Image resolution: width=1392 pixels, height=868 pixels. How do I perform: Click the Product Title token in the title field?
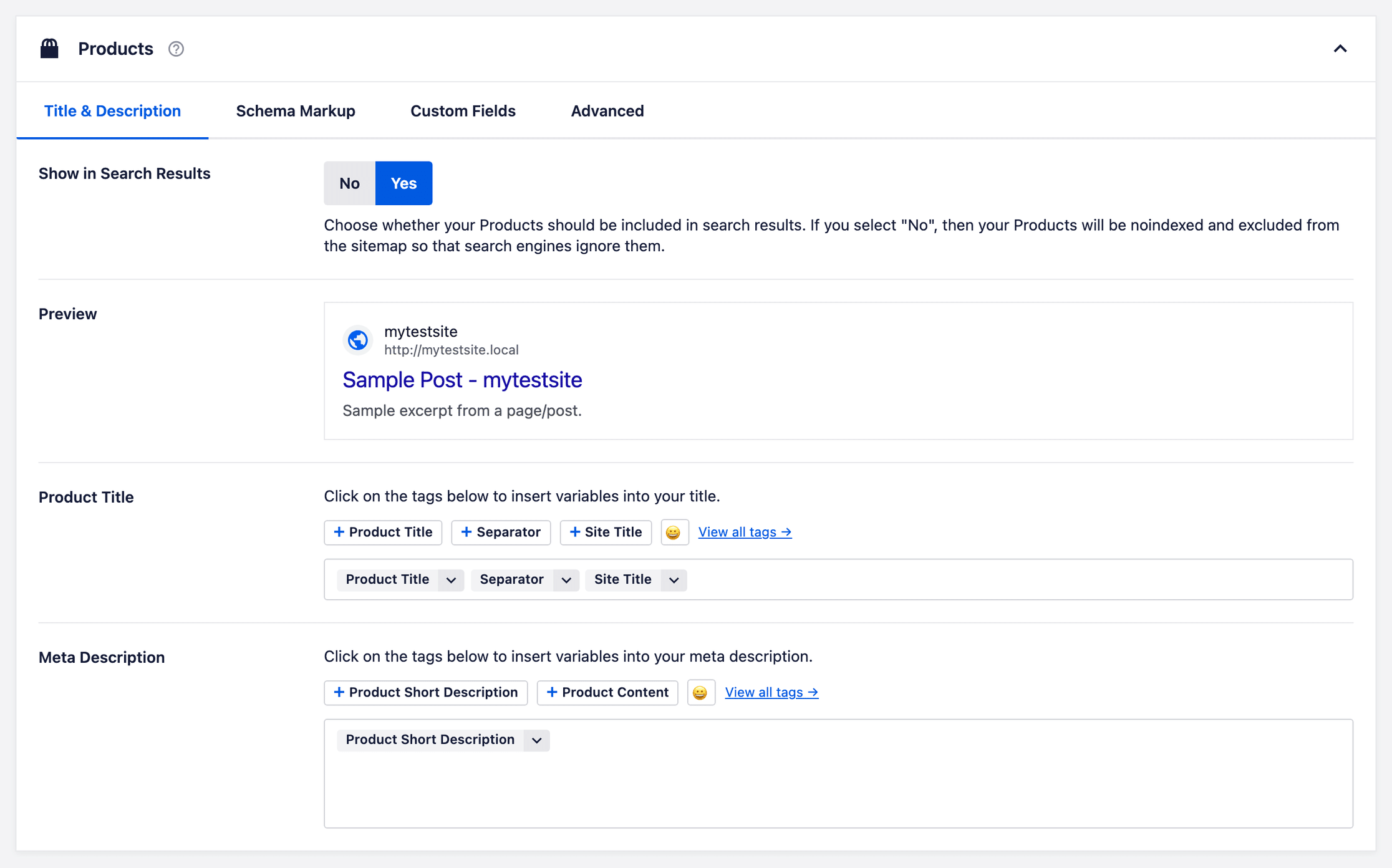click(x=387, y=579)
